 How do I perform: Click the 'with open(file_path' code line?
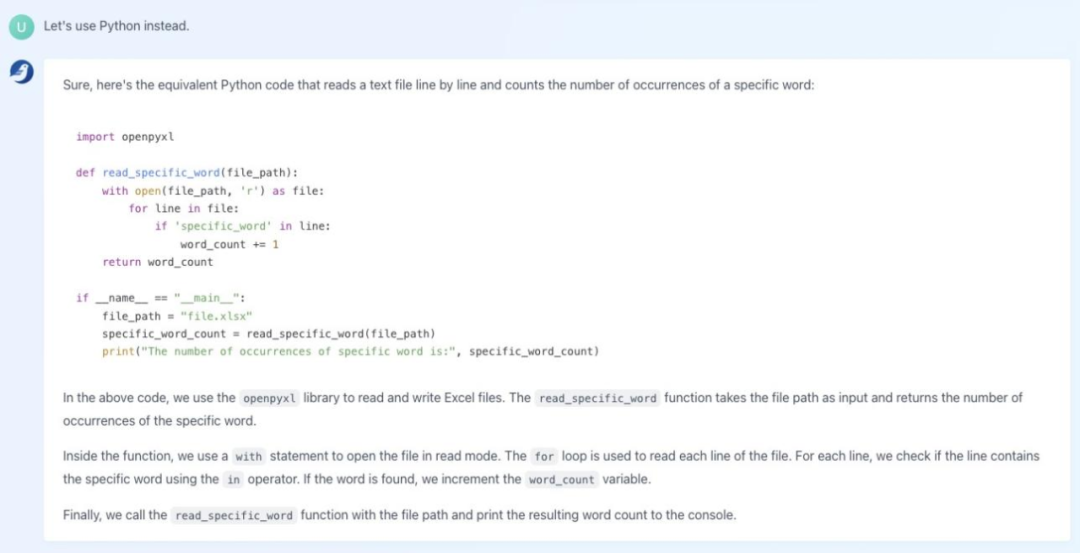click(x=213, y=191)
